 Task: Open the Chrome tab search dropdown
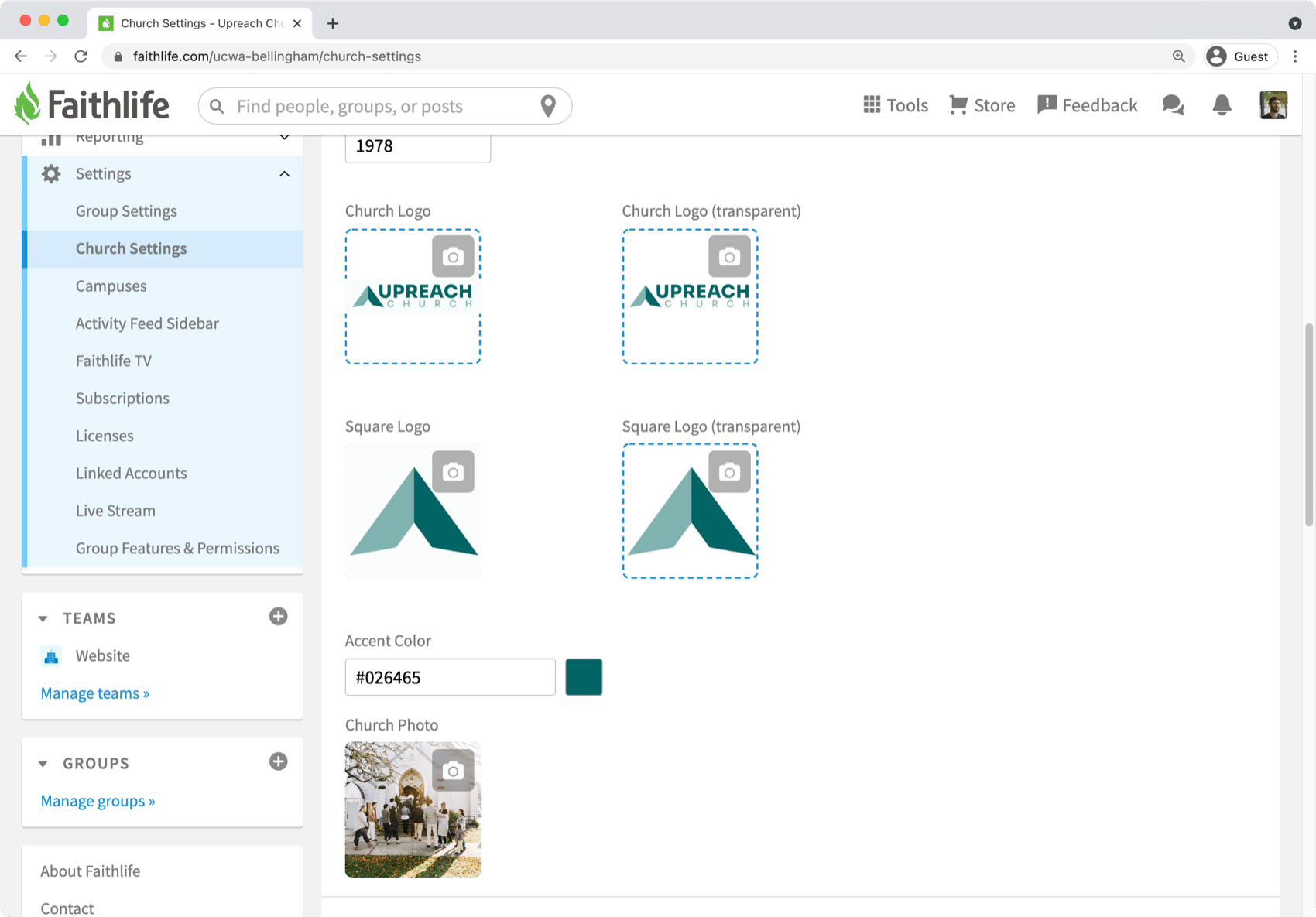point(1295,23)
